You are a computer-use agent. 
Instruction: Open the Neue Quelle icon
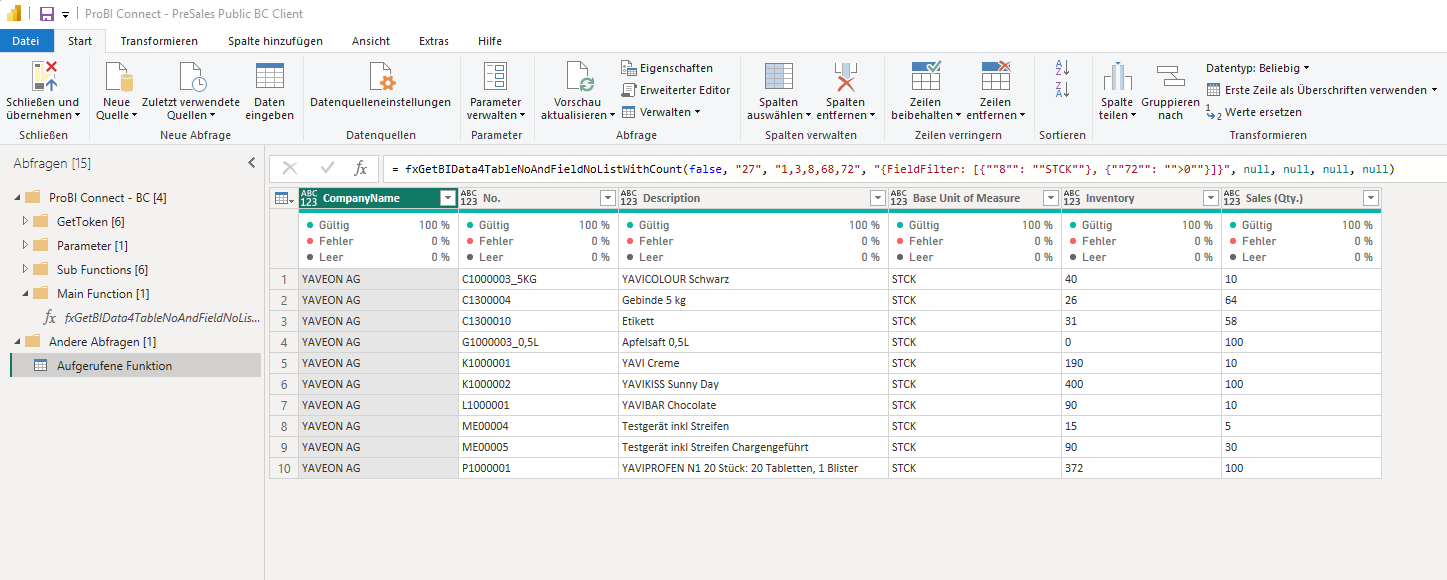tap(118, 77)
